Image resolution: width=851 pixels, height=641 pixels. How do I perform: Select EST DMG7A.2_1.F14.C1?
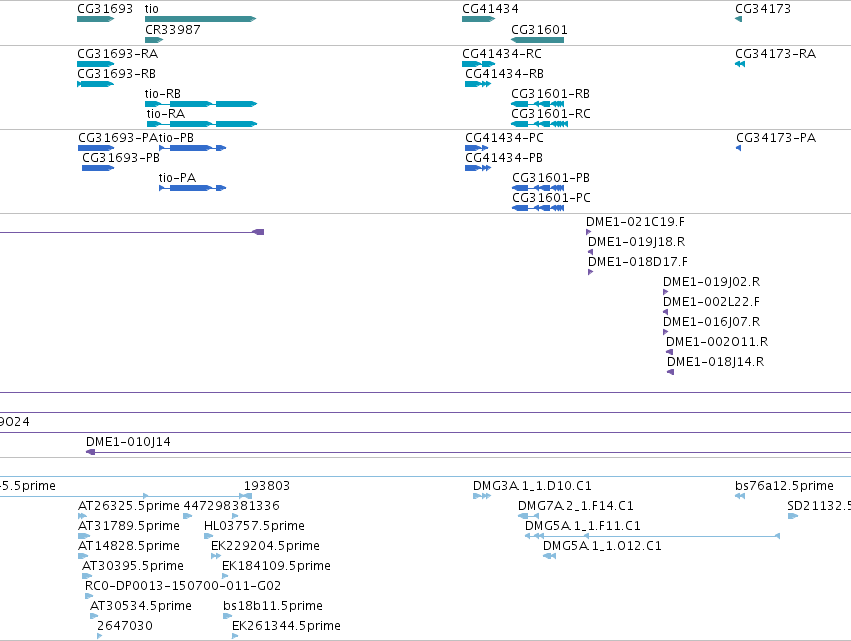point(576,506)
